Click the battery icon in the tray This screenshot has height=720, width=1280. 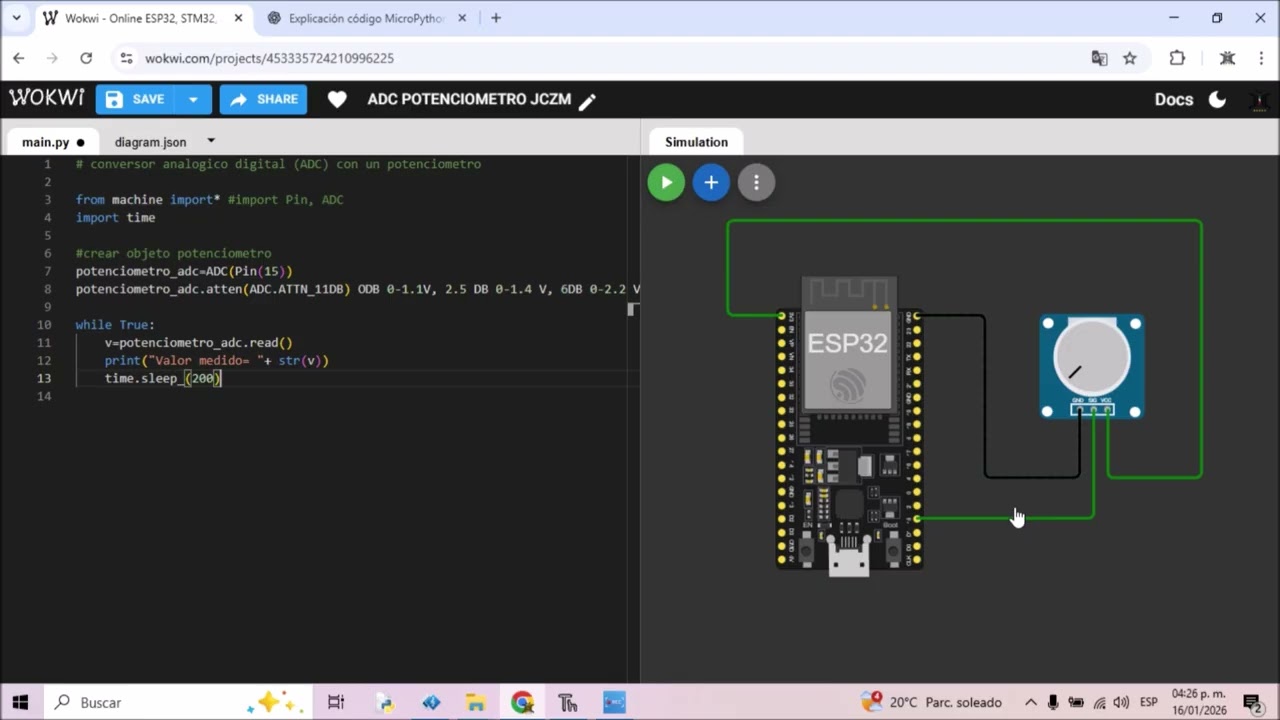1077,702
